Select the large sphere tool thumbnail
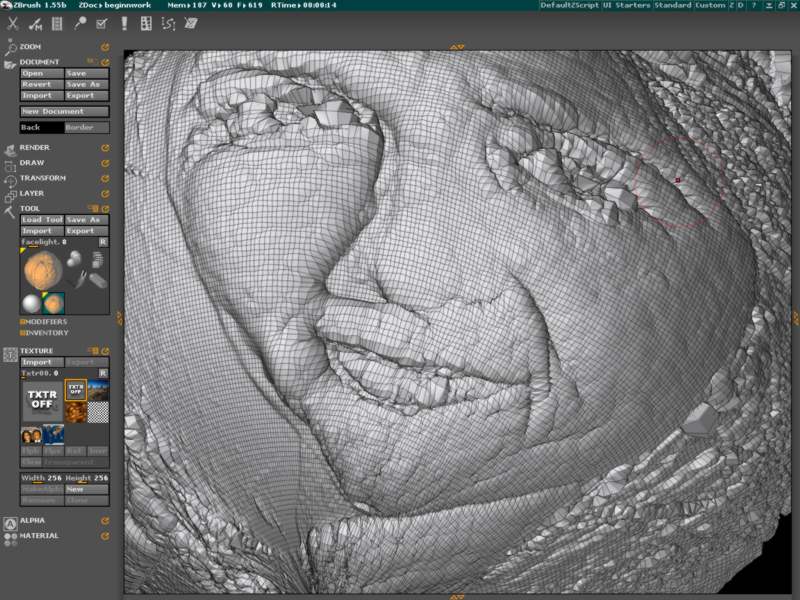This screenshot has height=600, width=800. [x=41, y=269]
